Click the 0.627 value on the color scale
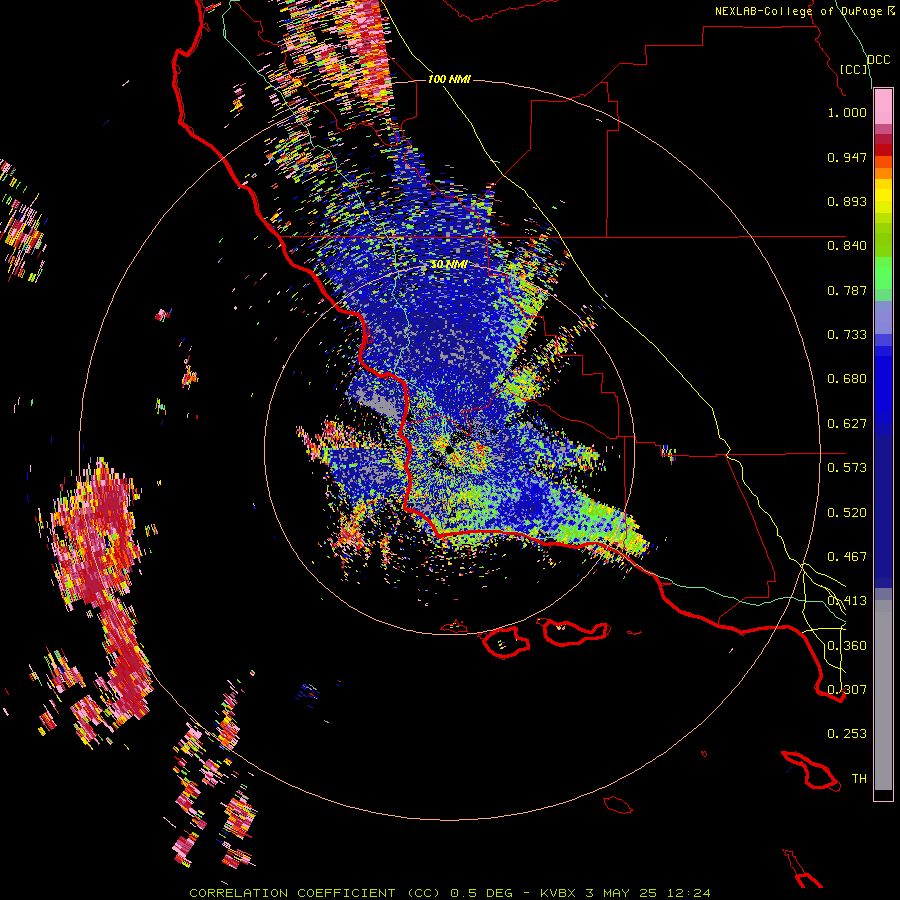Image resolution: width=900 pixels, height=900 pixels. [x=847, y=424]
